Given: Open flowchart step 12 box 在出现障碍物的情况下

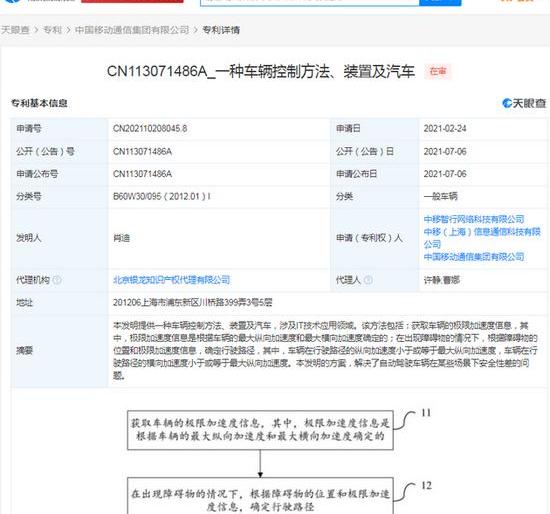Looking at the screenshot, I should [260, 496].
